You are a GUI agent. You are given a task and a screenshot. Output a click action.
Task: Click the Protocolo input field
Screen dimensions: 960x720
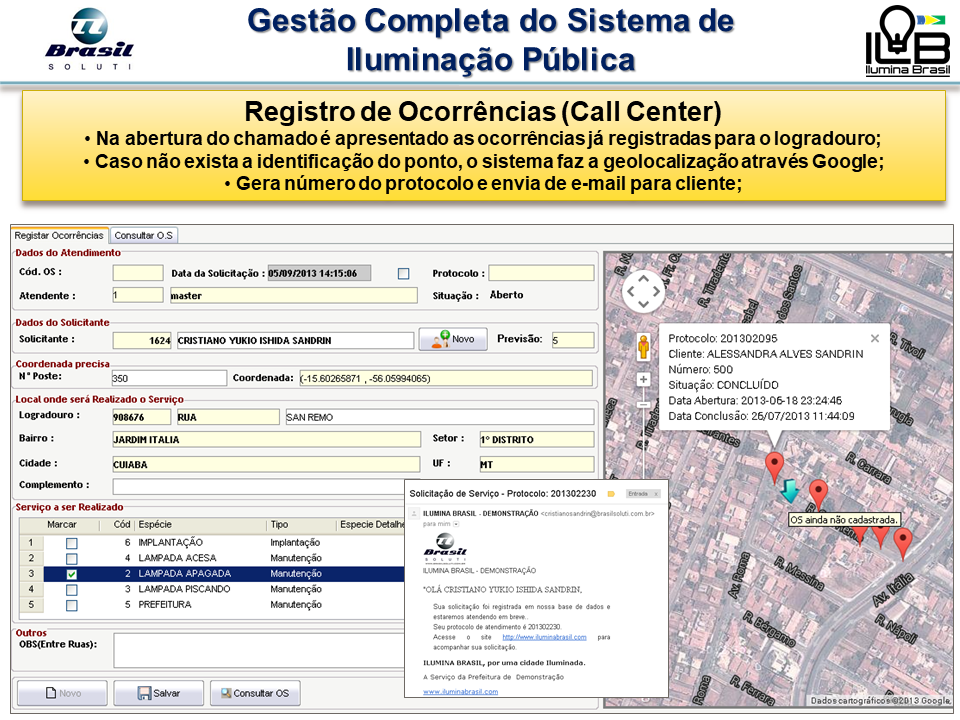[540, 273]
